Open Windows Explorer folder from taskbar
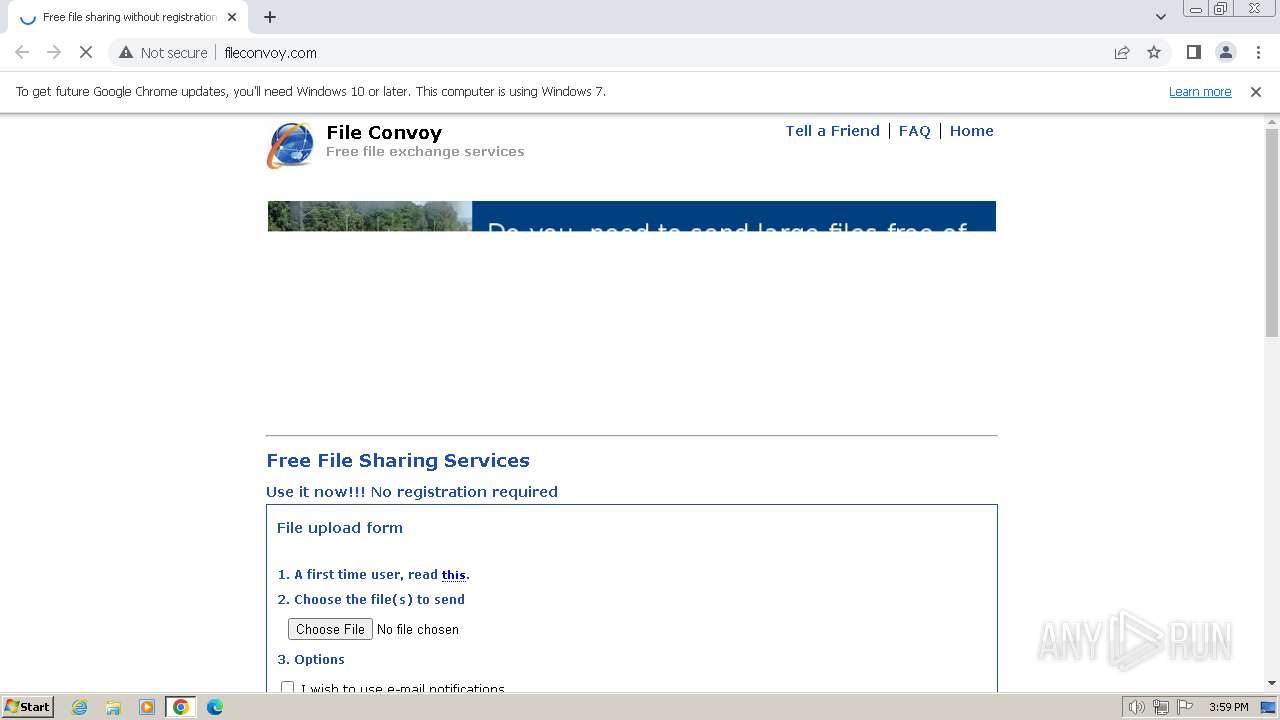The height and width of the screenshot is (720, 1280). tap(113, 707)
